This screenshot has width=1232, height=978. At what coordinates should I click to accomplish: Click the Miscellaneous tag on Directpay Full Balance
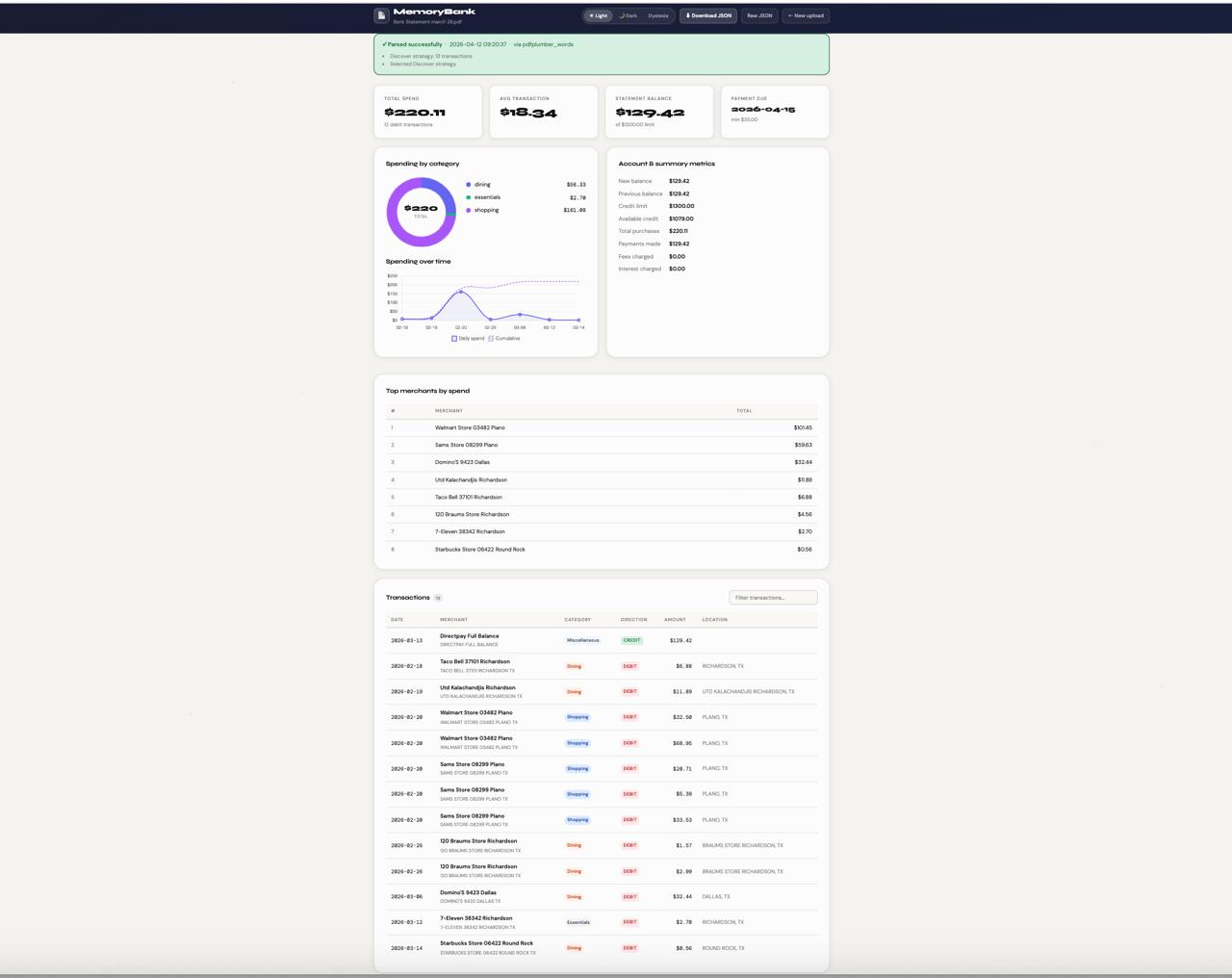[583, 640]
